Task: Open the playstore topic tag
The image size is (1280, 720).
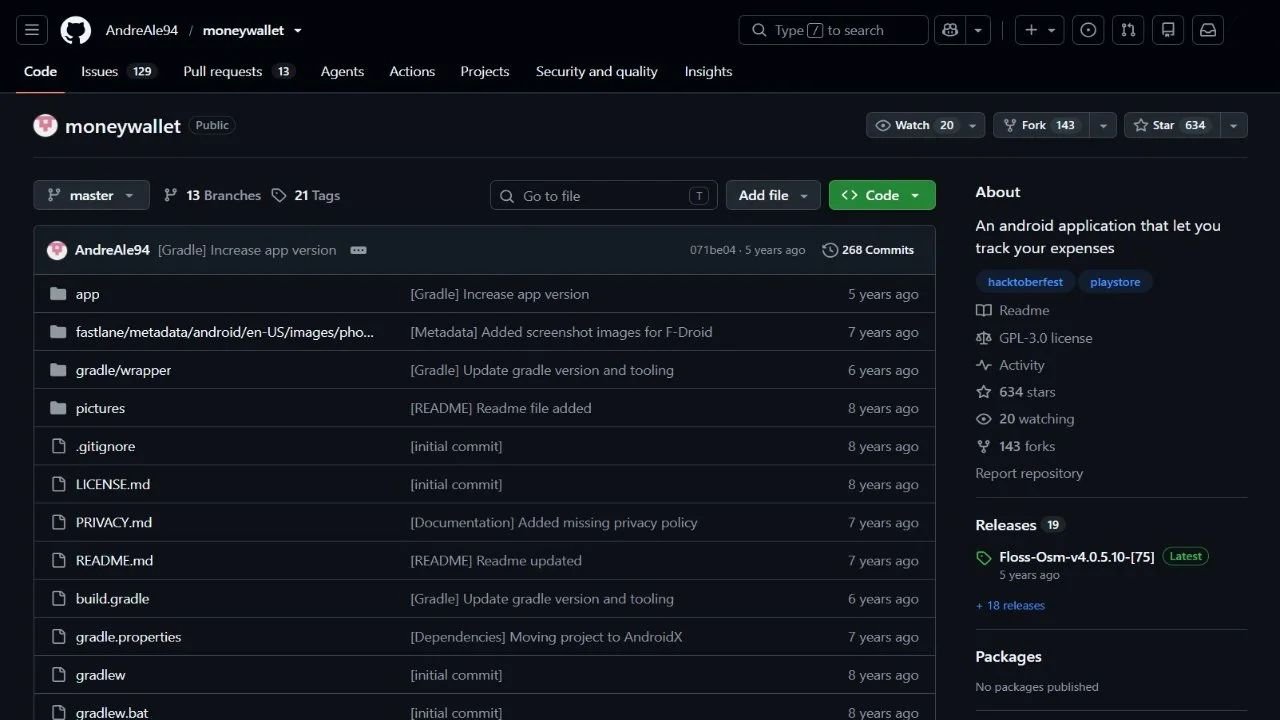Action: click(x=1115, y=282)
